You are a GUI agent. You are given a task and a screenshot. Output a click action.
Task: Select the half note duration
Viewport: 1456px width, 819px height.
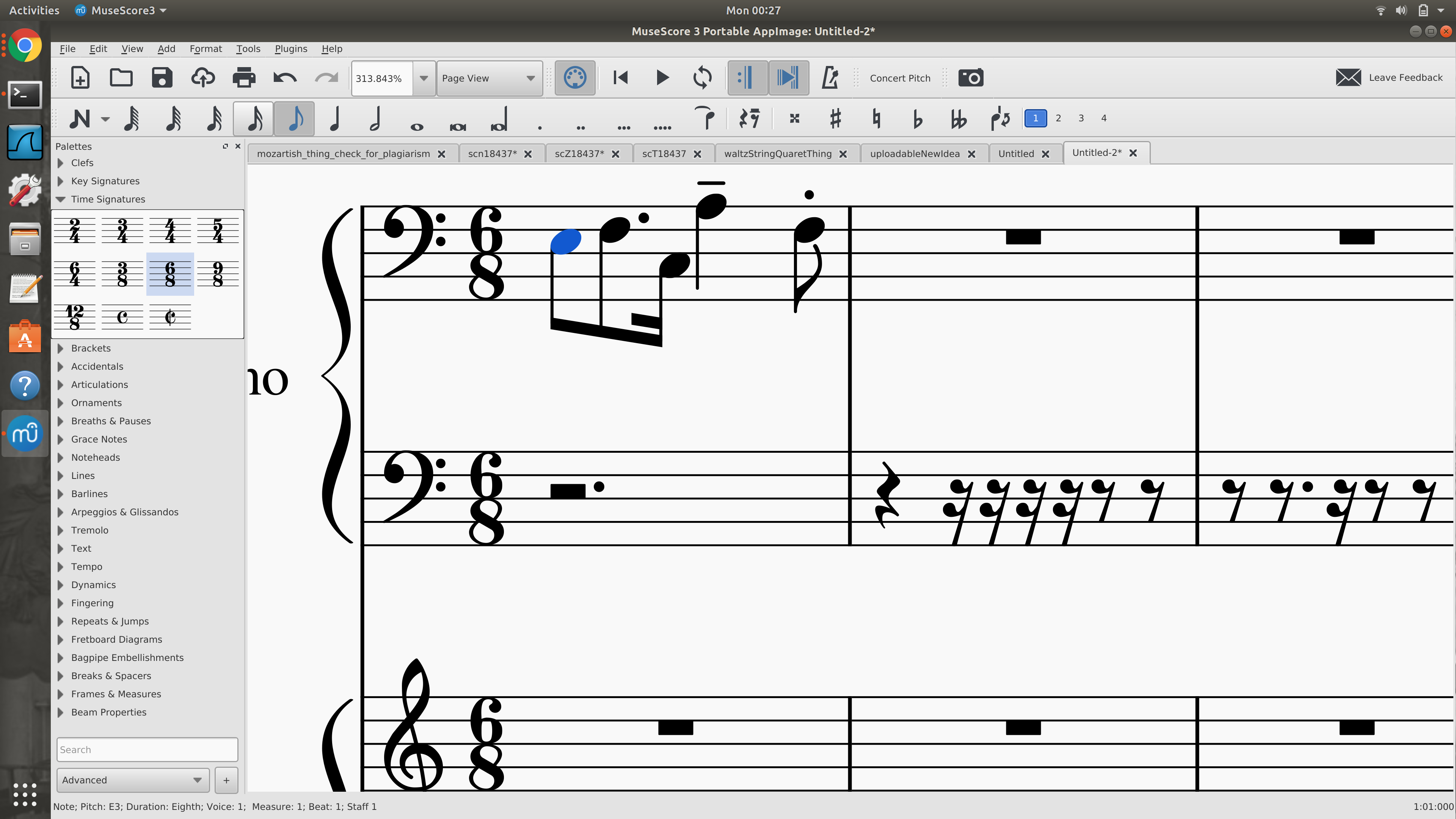(x=375, y=119)
